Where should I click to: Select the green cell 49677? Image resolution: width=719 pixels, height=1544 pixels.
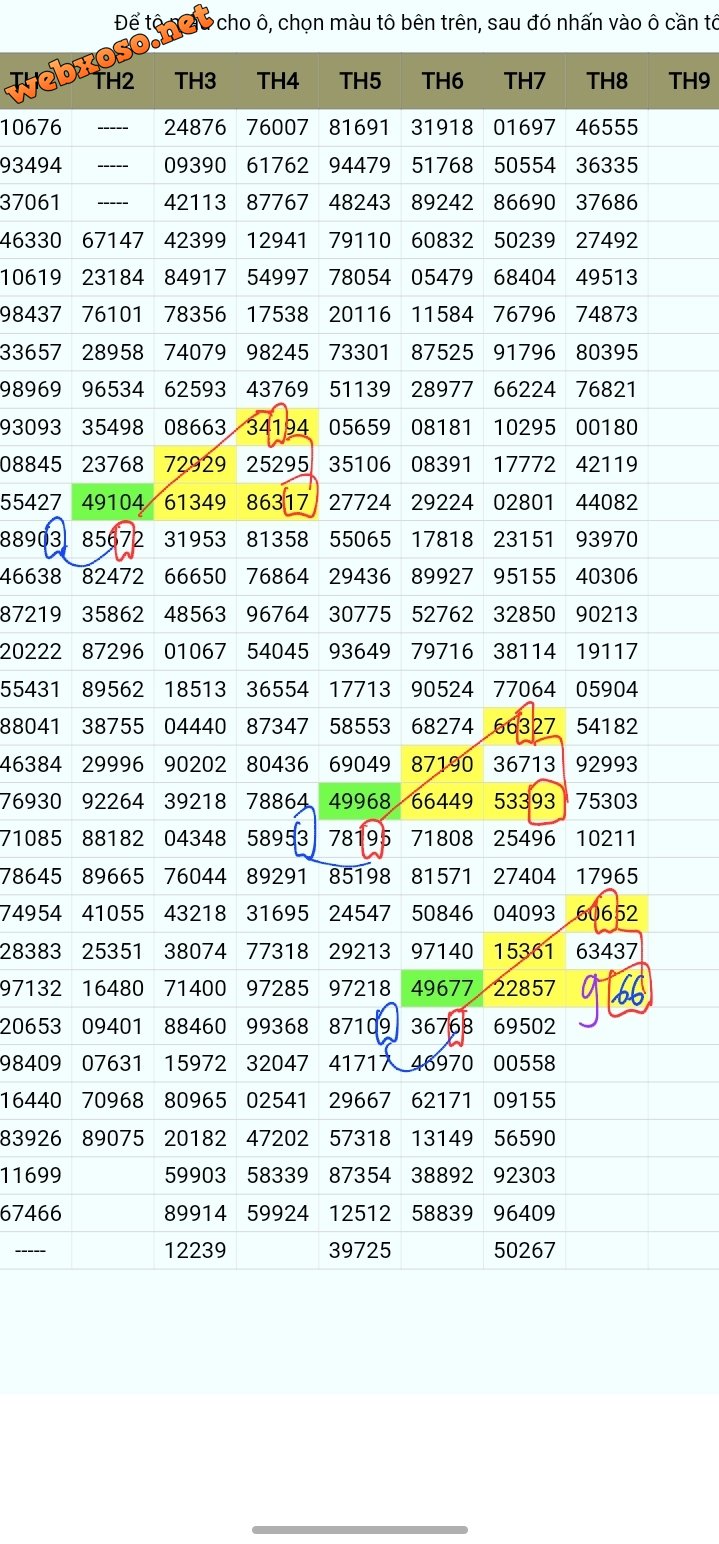pos(442,988)
